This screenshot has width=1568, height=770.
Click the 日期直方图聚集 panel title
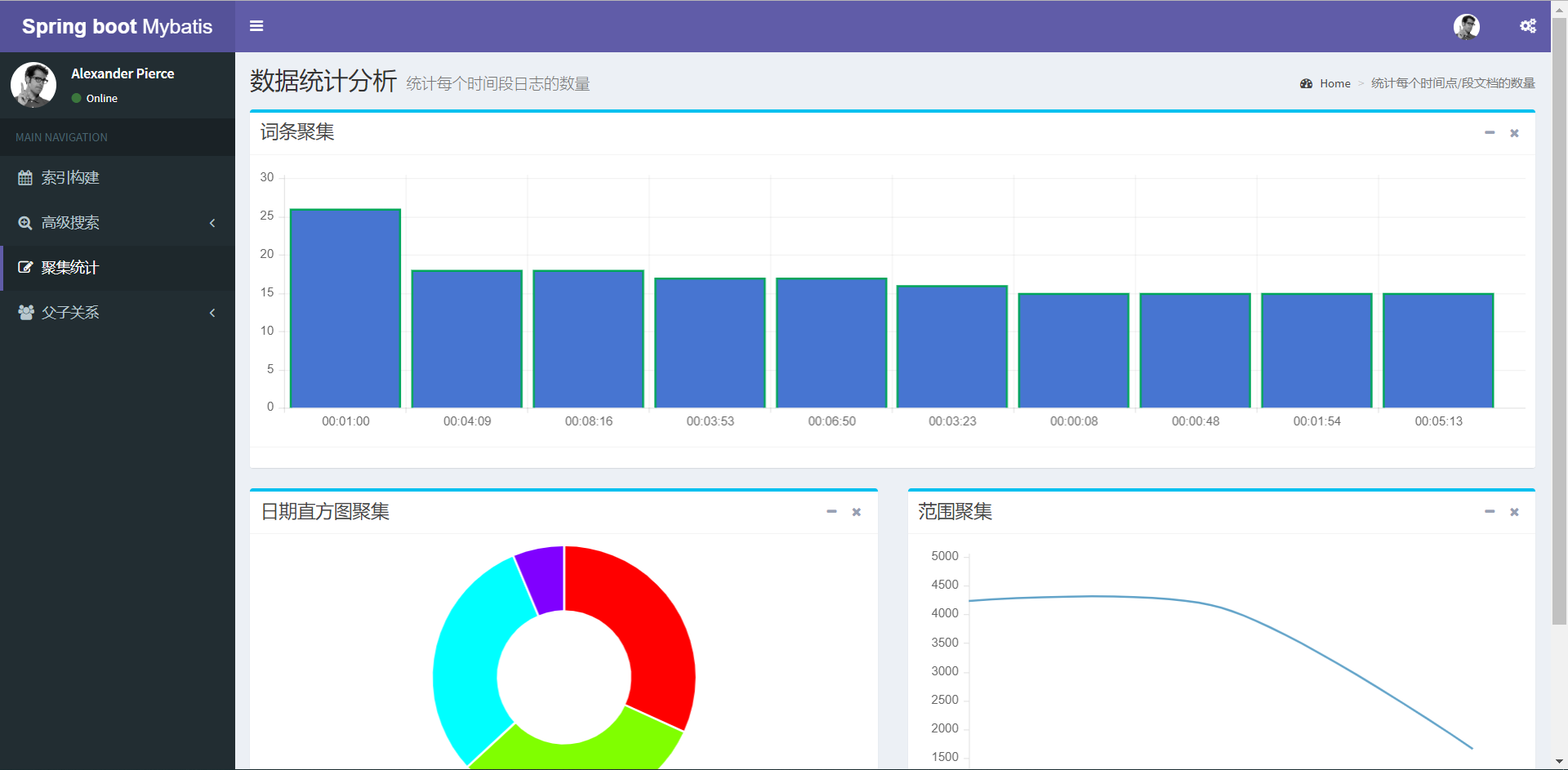pyautogui.click(x=325, y=511)
